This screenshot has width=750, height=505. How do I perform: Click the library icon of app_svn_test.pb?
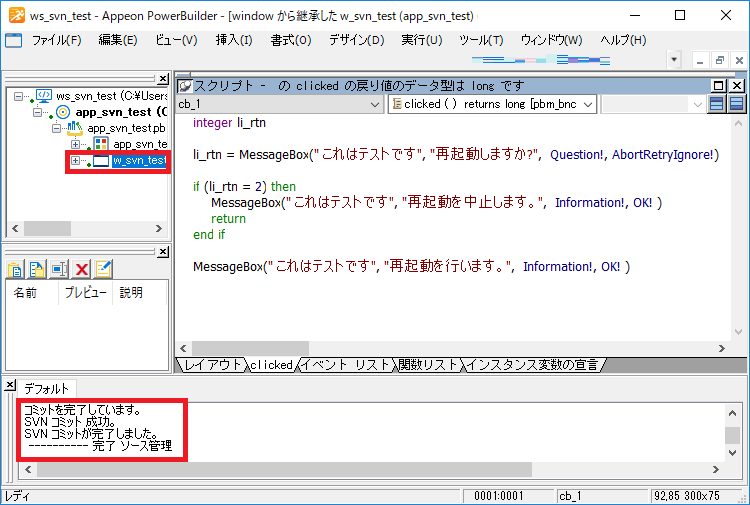click(75, 128)
